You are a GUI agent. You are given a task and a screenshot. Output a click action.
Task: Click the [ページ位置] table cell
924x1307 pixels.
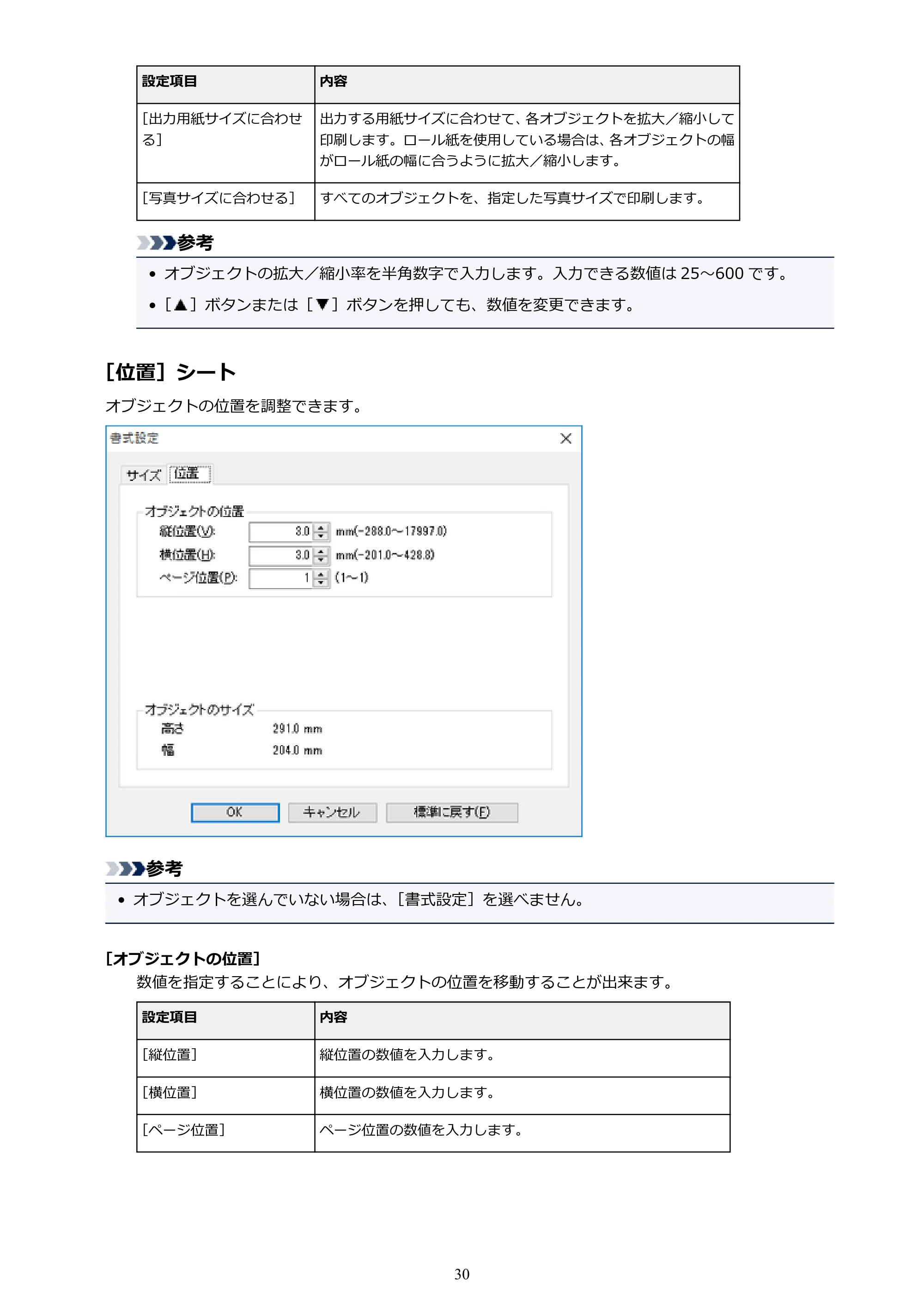click(226, 1133)
